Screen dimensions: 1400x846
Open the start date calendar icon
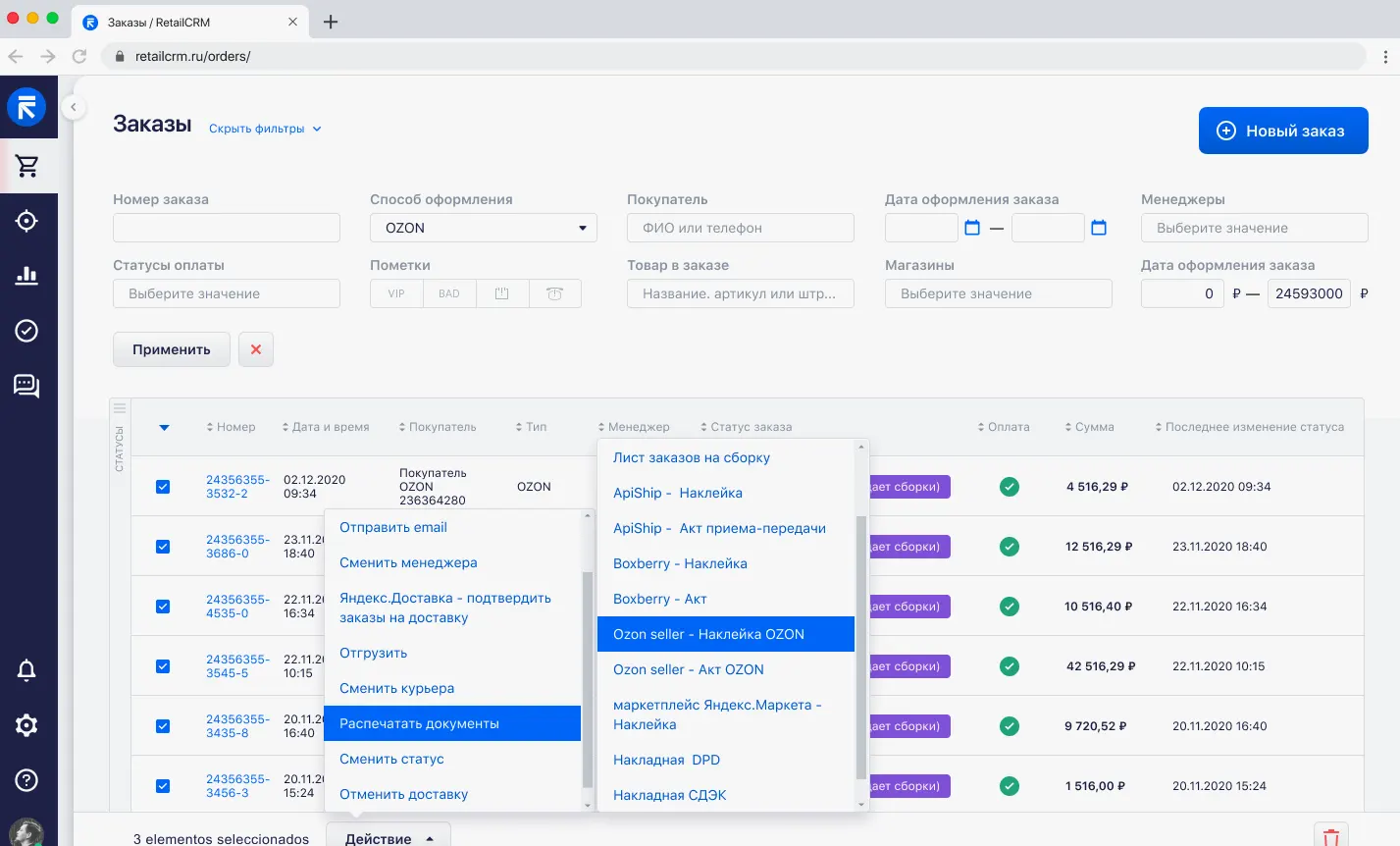coord(972,228)
